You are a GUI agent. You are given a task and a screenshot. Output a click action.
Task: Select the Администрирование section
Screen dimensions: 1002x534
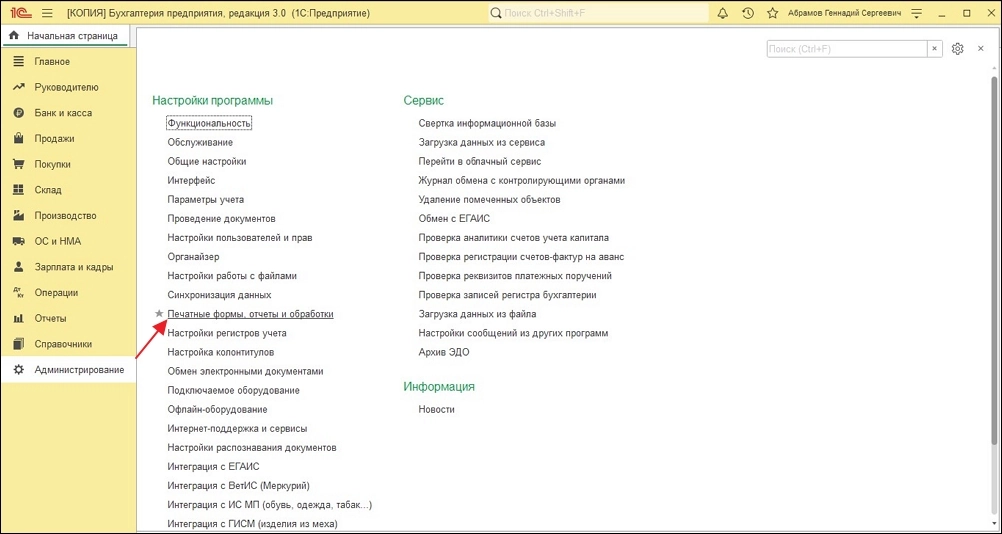(68, 370)
